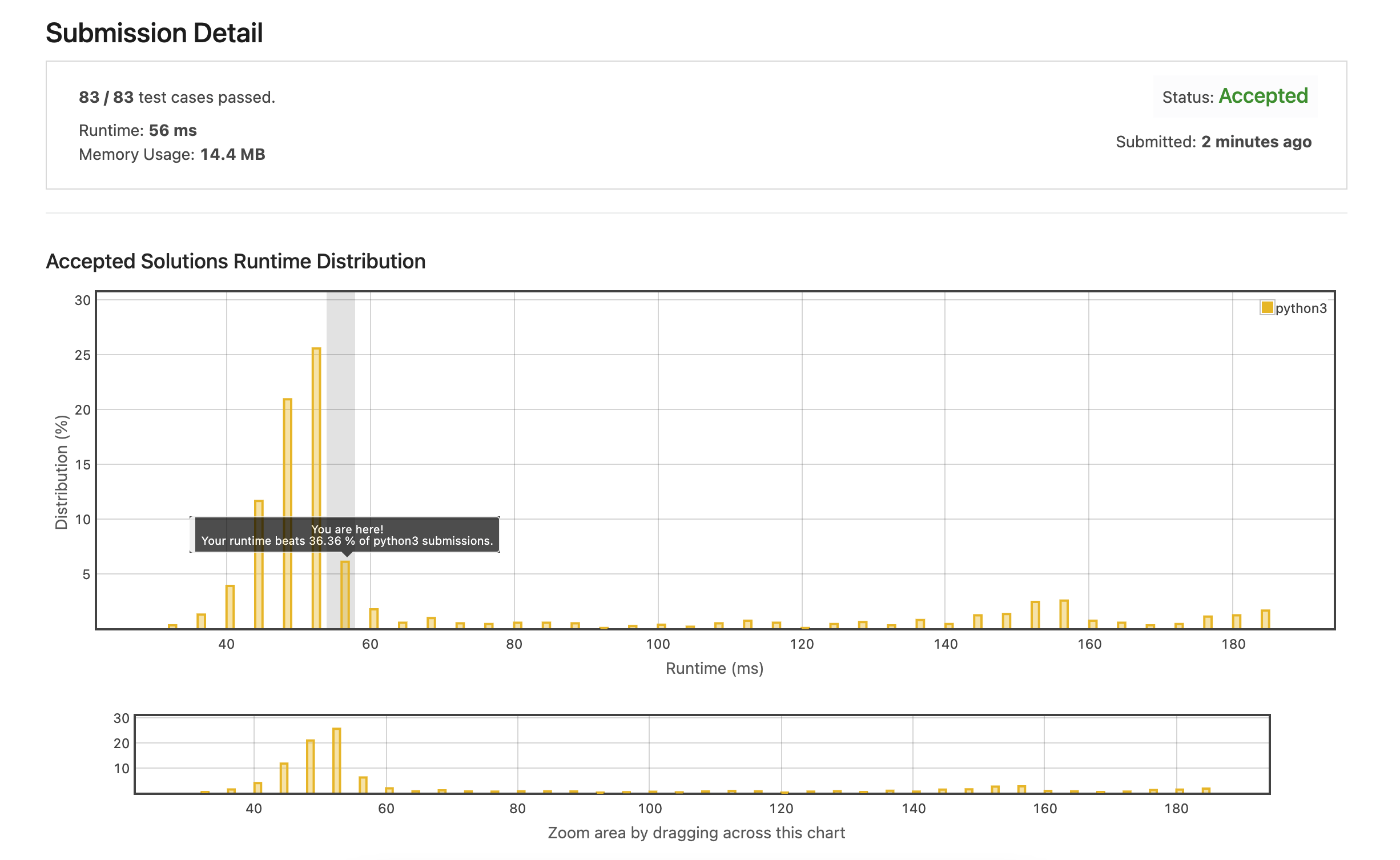Click the 'You are here!' tooltip box
1400x860 pixels.
(347, 535)
